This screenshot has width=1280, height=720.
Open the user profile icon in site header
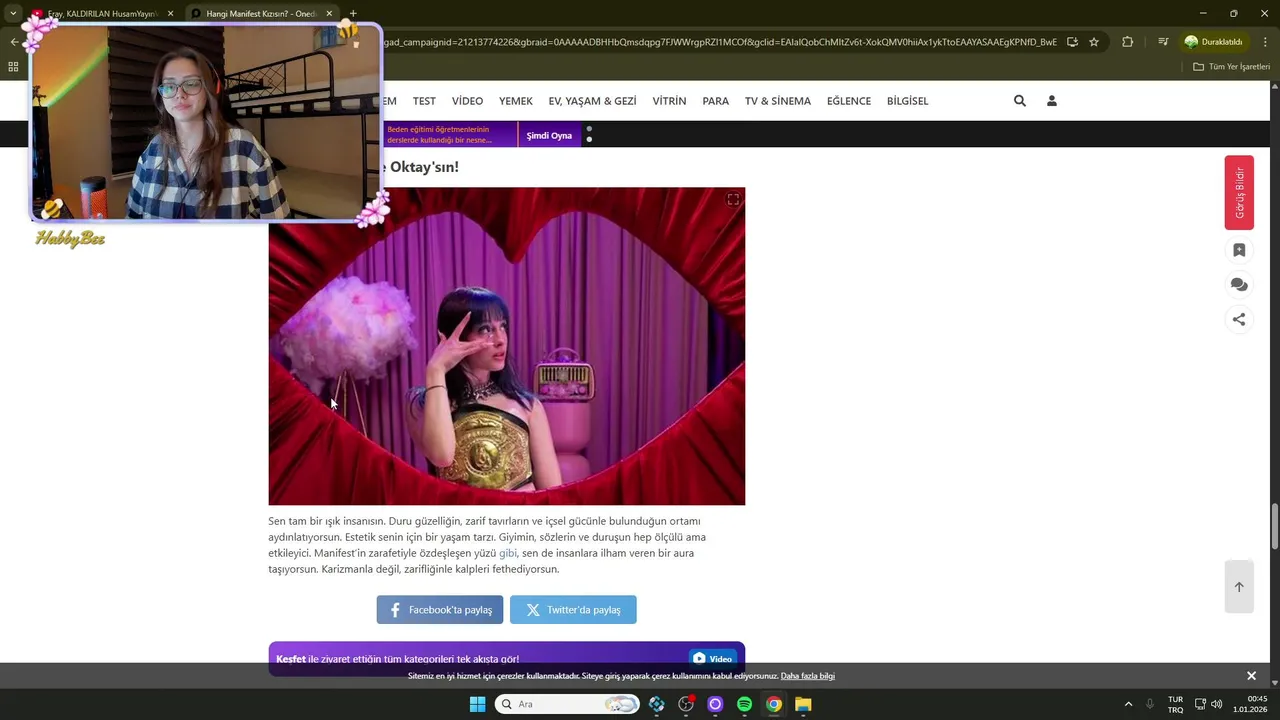point(1052,101)
